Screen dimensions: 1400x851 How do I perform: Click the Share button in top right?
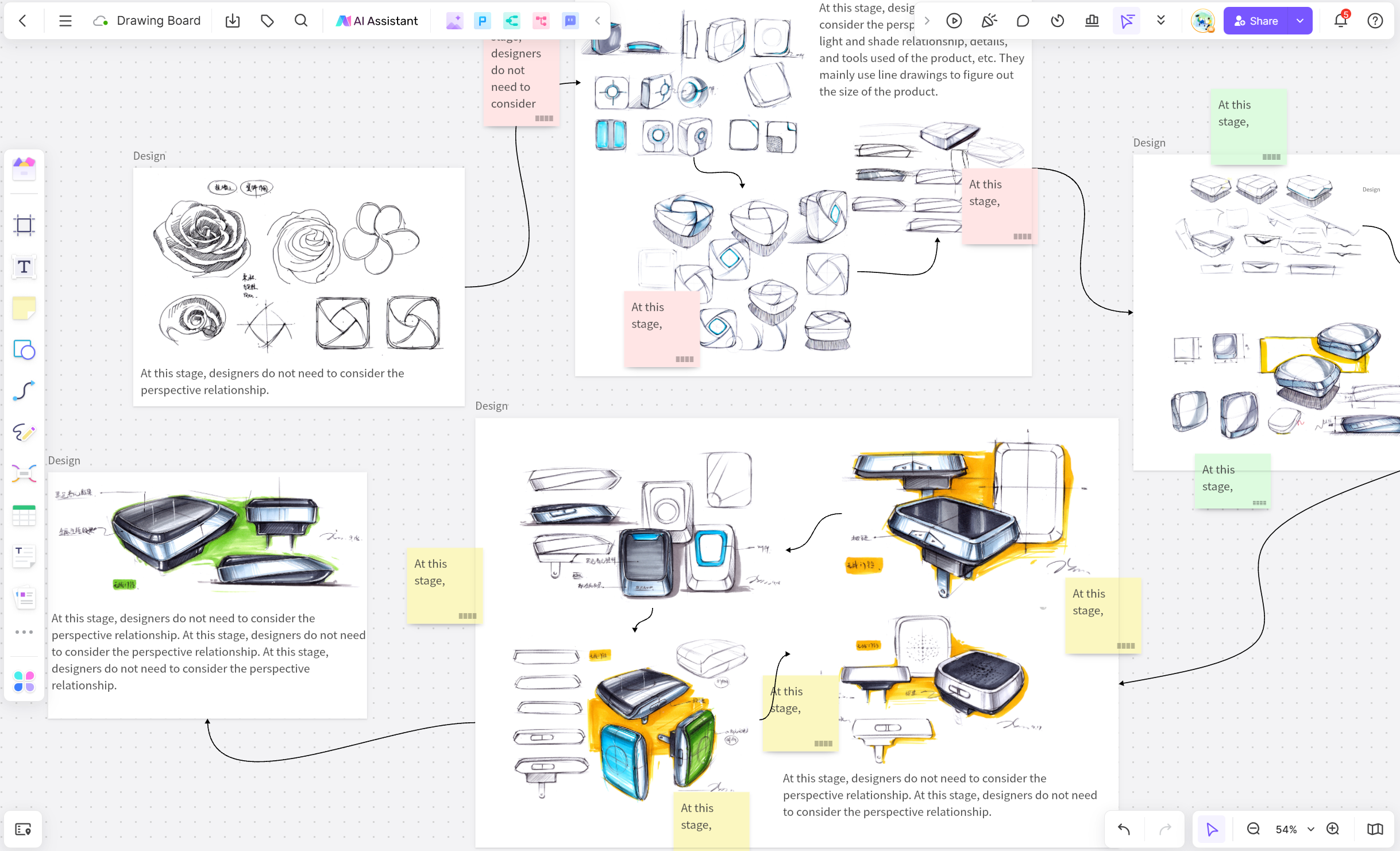point(1265,20)
